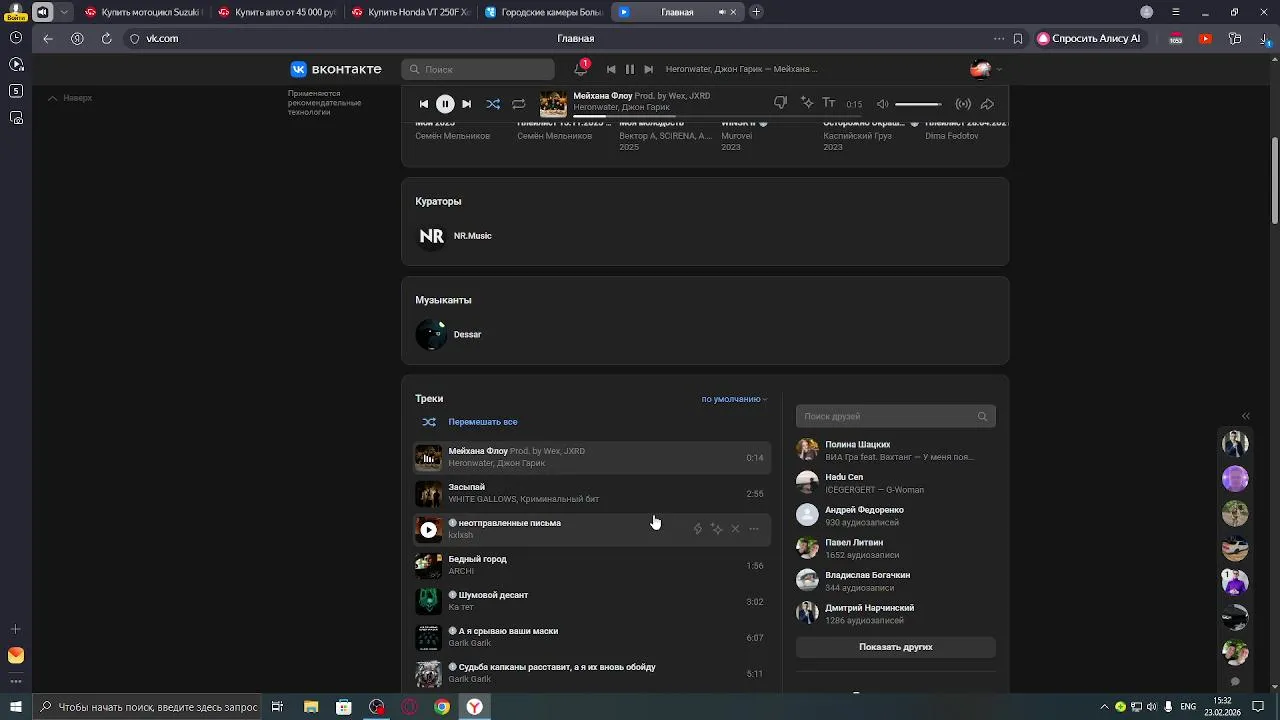The width and height of the screenshot is (1280, 720).
Task: Click Спросить Алису AI button
Action: [1089, 38]
